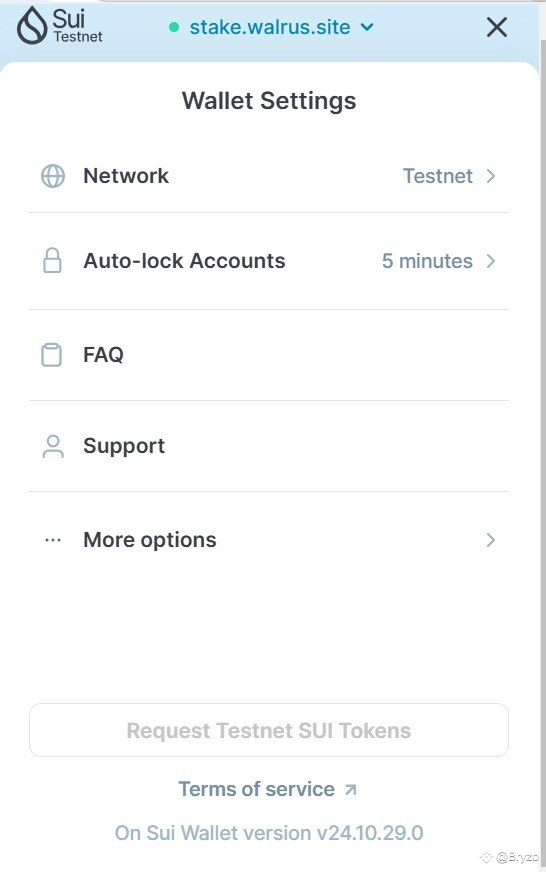The image size is (546, 872).
Task: Close Wallet Settings with the X
Action: [497, 27]
